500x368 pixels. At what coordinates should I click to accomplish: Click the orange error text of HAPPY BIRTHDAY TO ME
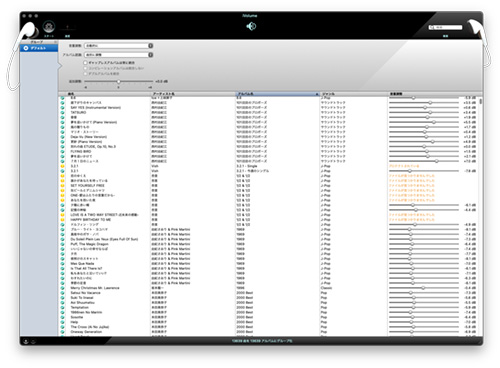coord(412,220)
